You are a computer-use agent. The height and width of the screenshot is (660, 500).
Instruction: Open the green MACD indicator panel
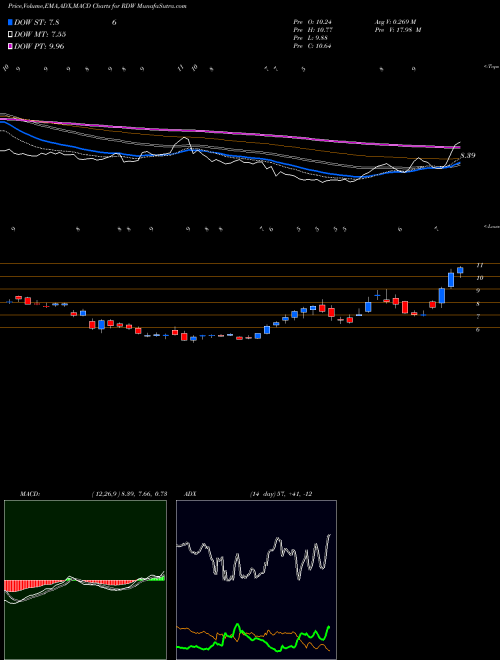pos(85,580)
